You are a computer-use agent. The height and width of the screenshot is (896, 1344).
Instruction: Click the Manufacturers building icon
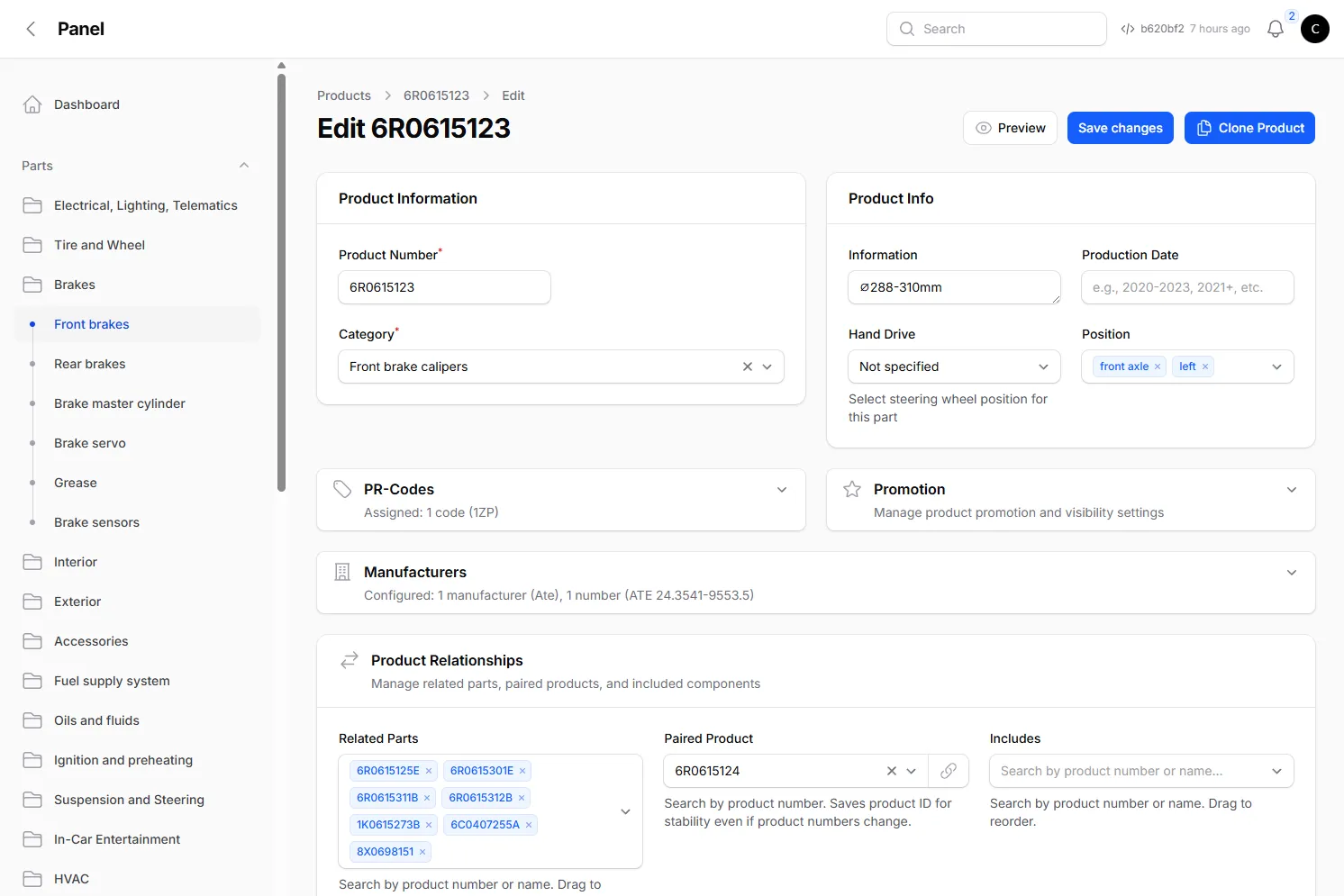[x=342, y=572]
